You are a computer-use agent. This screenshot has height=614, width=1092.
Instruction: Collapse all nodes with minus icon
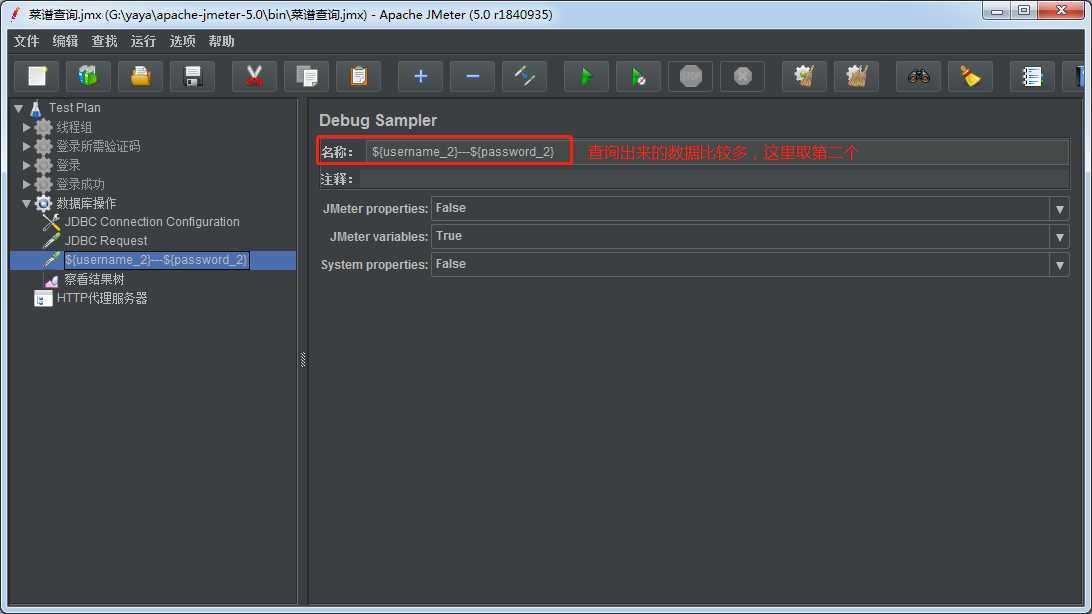[x=472, y=76]
